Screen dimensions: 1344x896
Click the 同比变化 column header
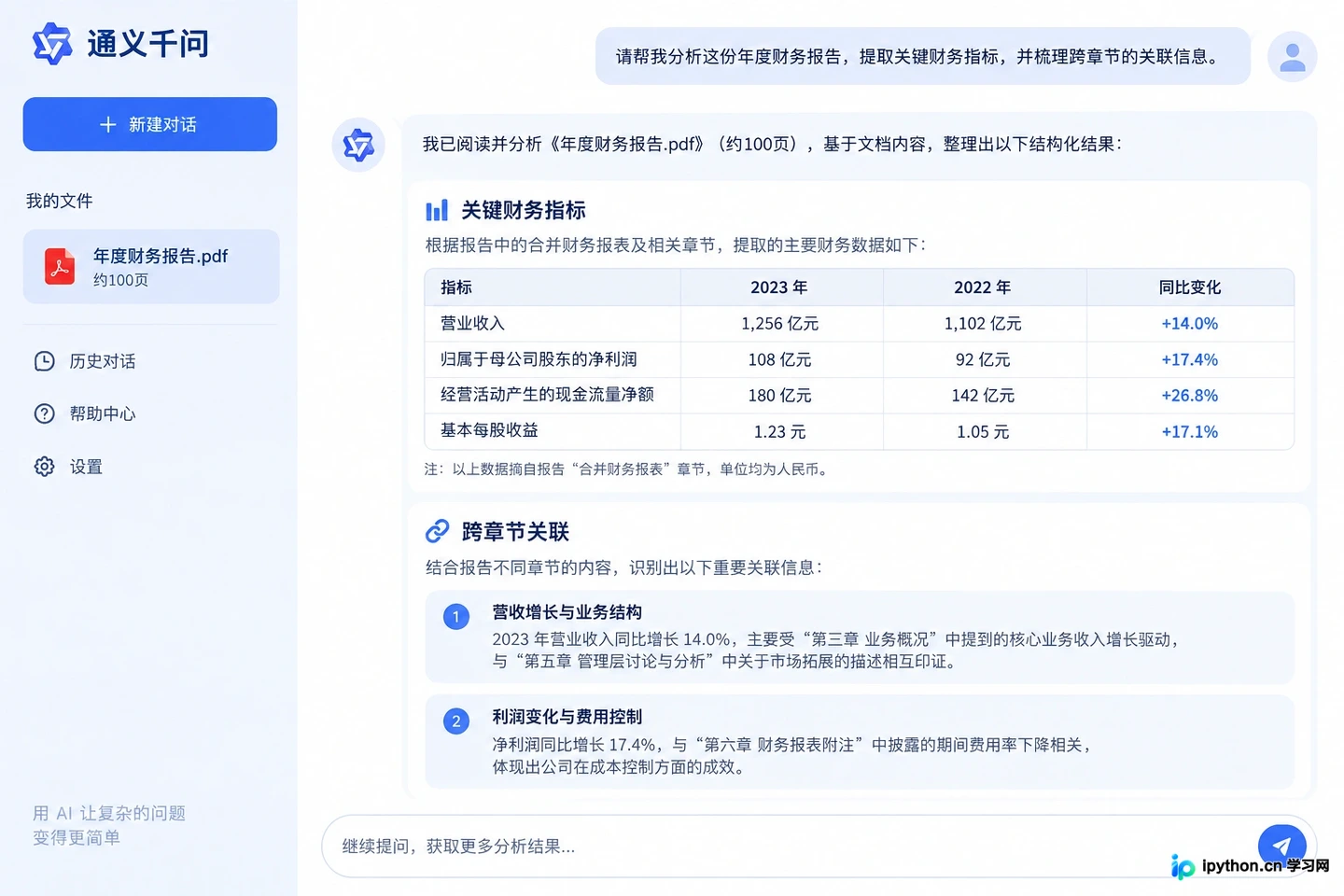[1190, 287]
